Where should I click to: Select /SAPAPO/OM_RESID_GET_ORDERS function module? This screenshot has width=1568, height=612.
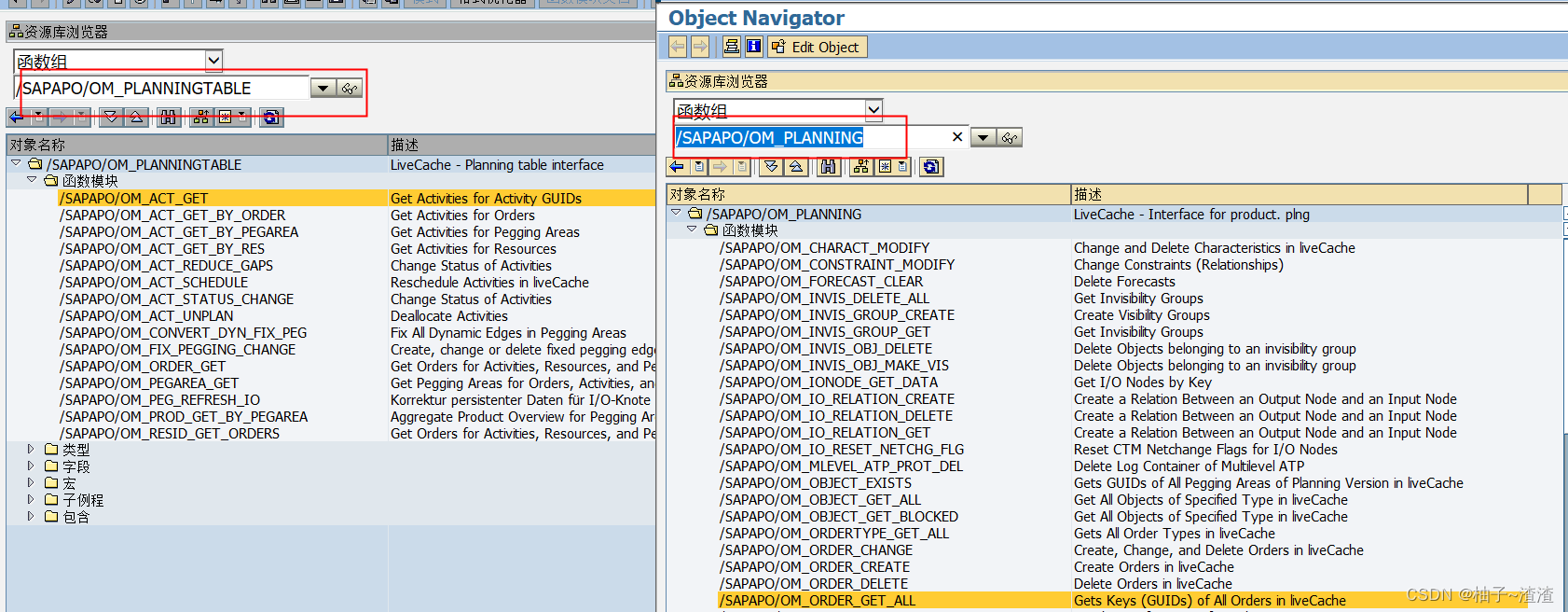click(170, 433)
